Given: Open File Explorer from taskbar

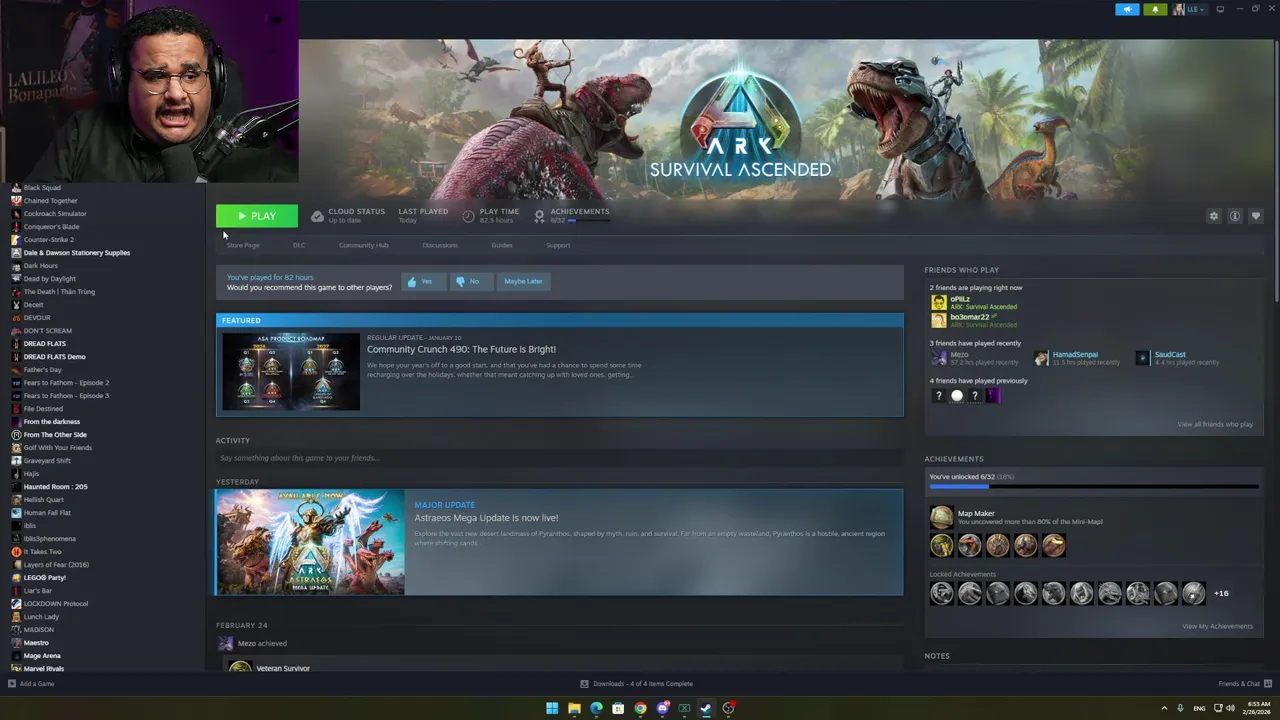Looking at the screenshot, I should tap(574, 708).
